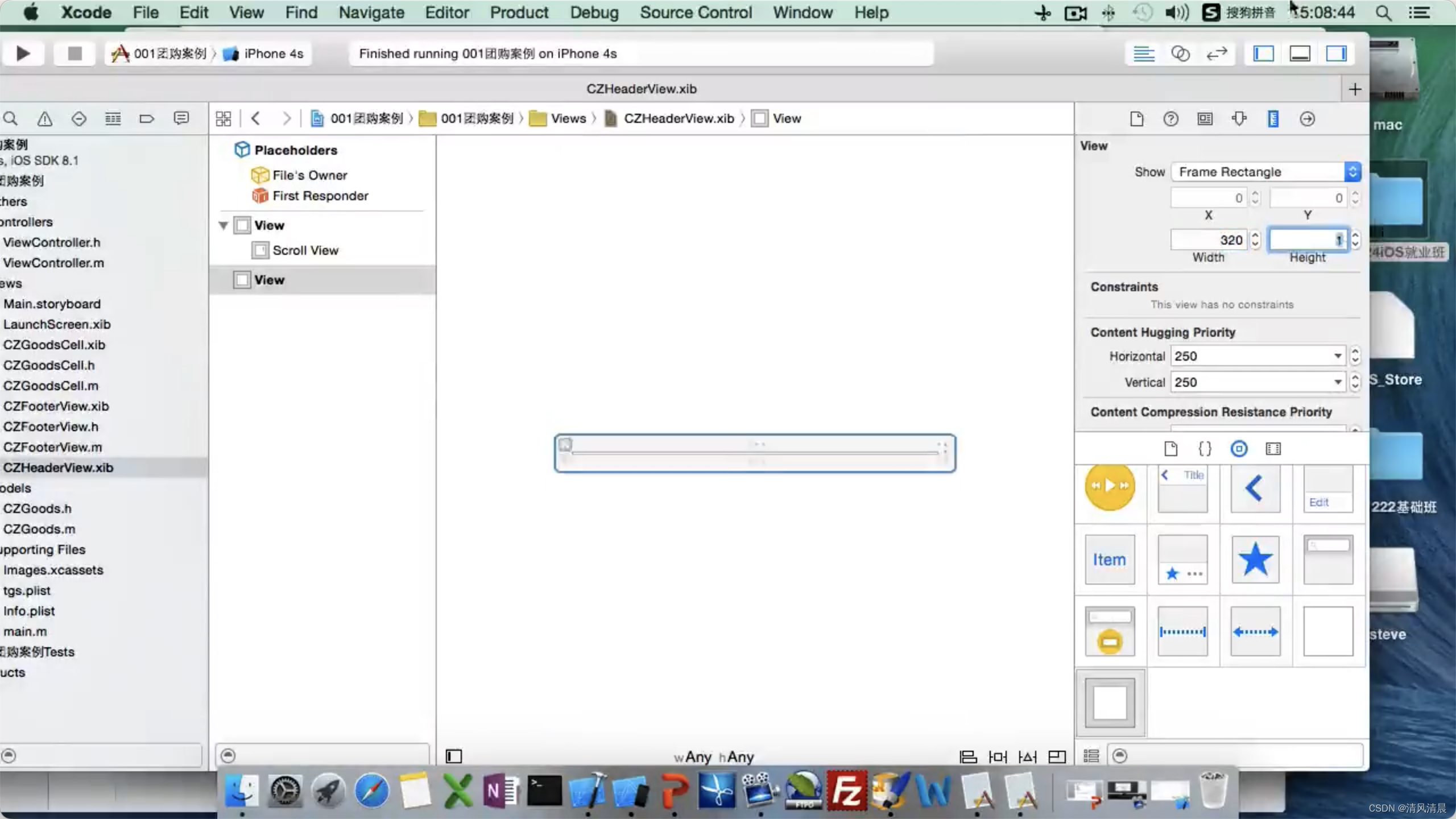Viewport: 1456px width, 819px height.
Task: Click the Navigator menu bar item
Action: (371, 12)
